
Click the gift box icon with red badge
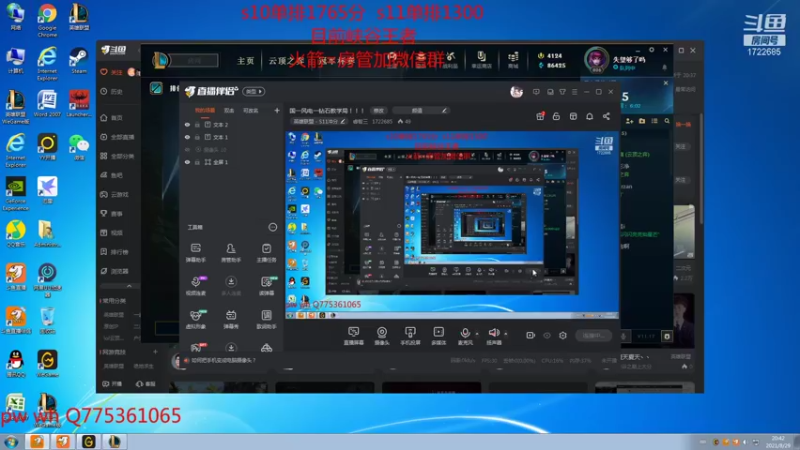tap(540, 116)
